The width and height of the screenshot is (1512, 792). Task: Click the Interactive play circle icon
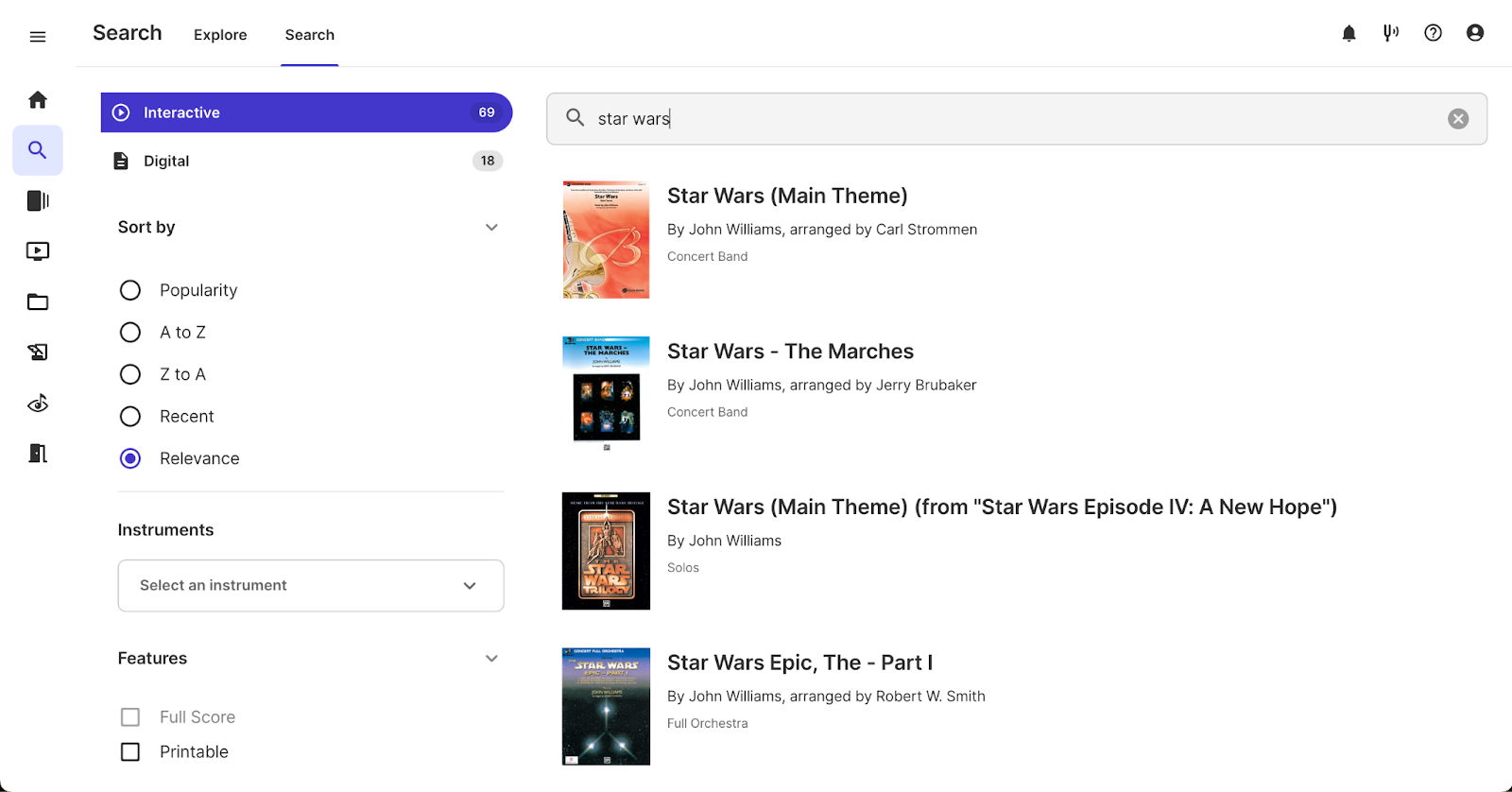(121, 112)
